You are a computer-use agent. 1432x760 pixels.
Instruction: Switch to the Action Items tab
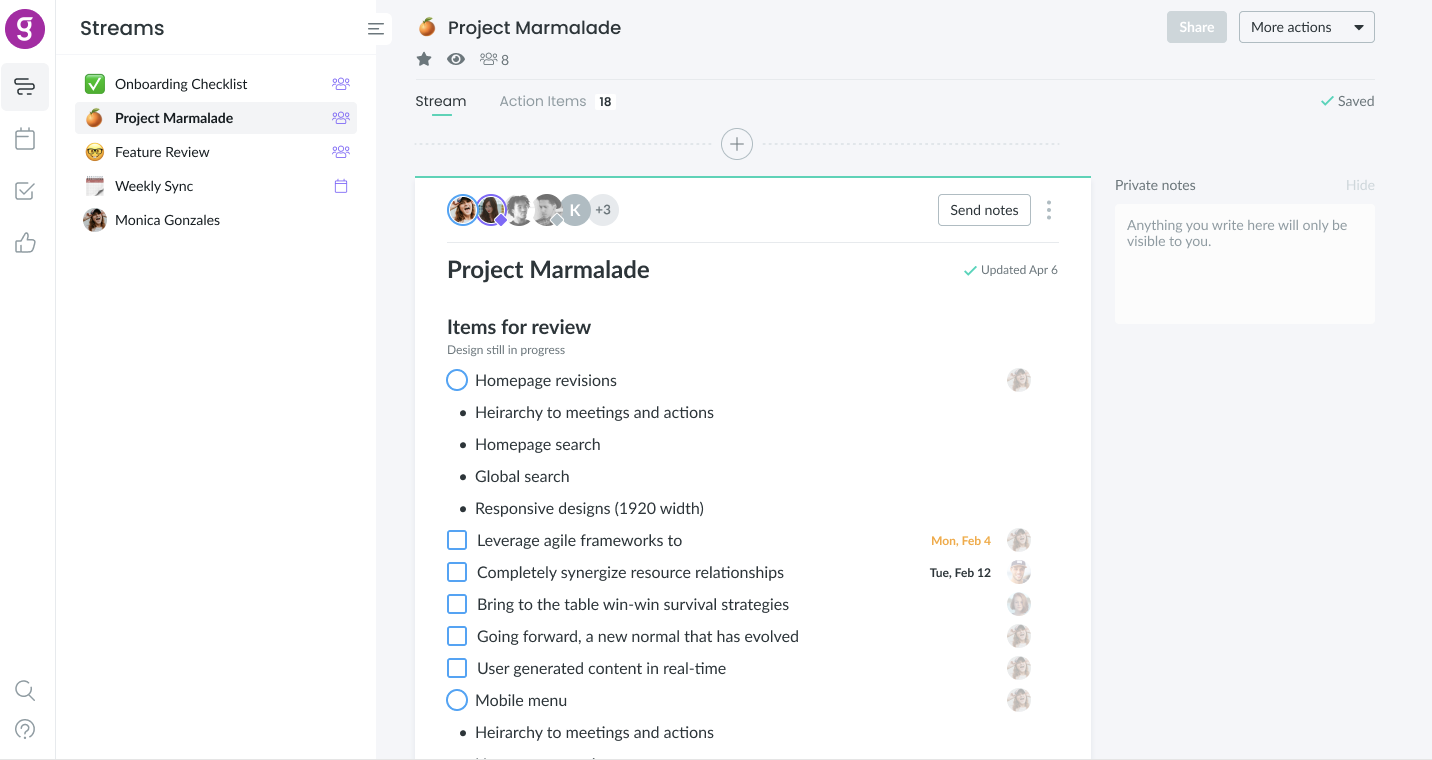[x=543, y=101]
